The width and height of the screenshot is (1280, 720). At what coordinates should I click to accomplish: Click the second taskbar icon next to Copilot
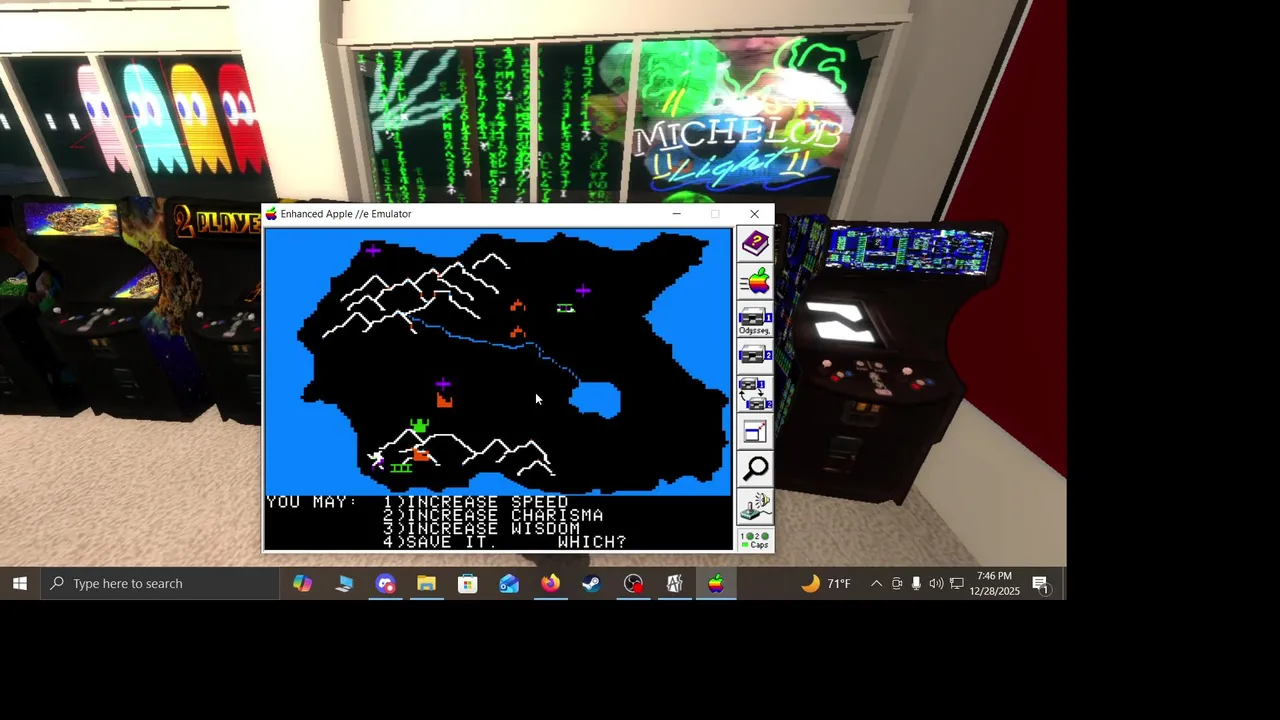coord(344,583)
